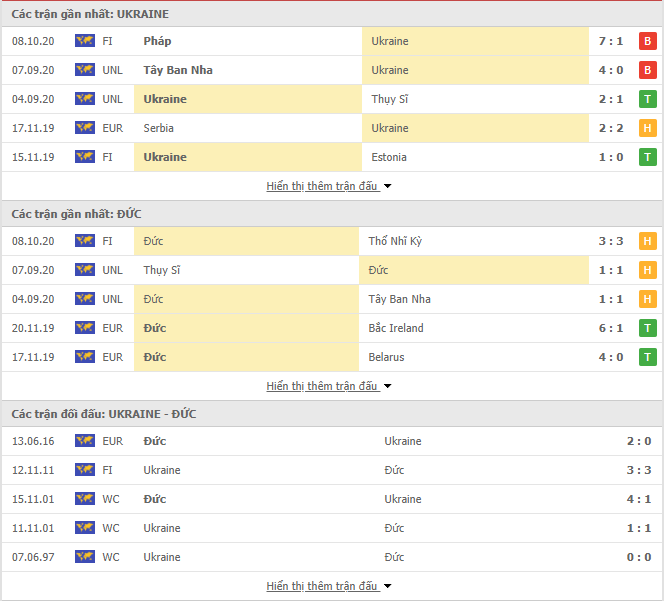664x601 pixels.
Task: Click the world flag icon for 13.06.16 EUR match
Action: [x=85, y=441]
